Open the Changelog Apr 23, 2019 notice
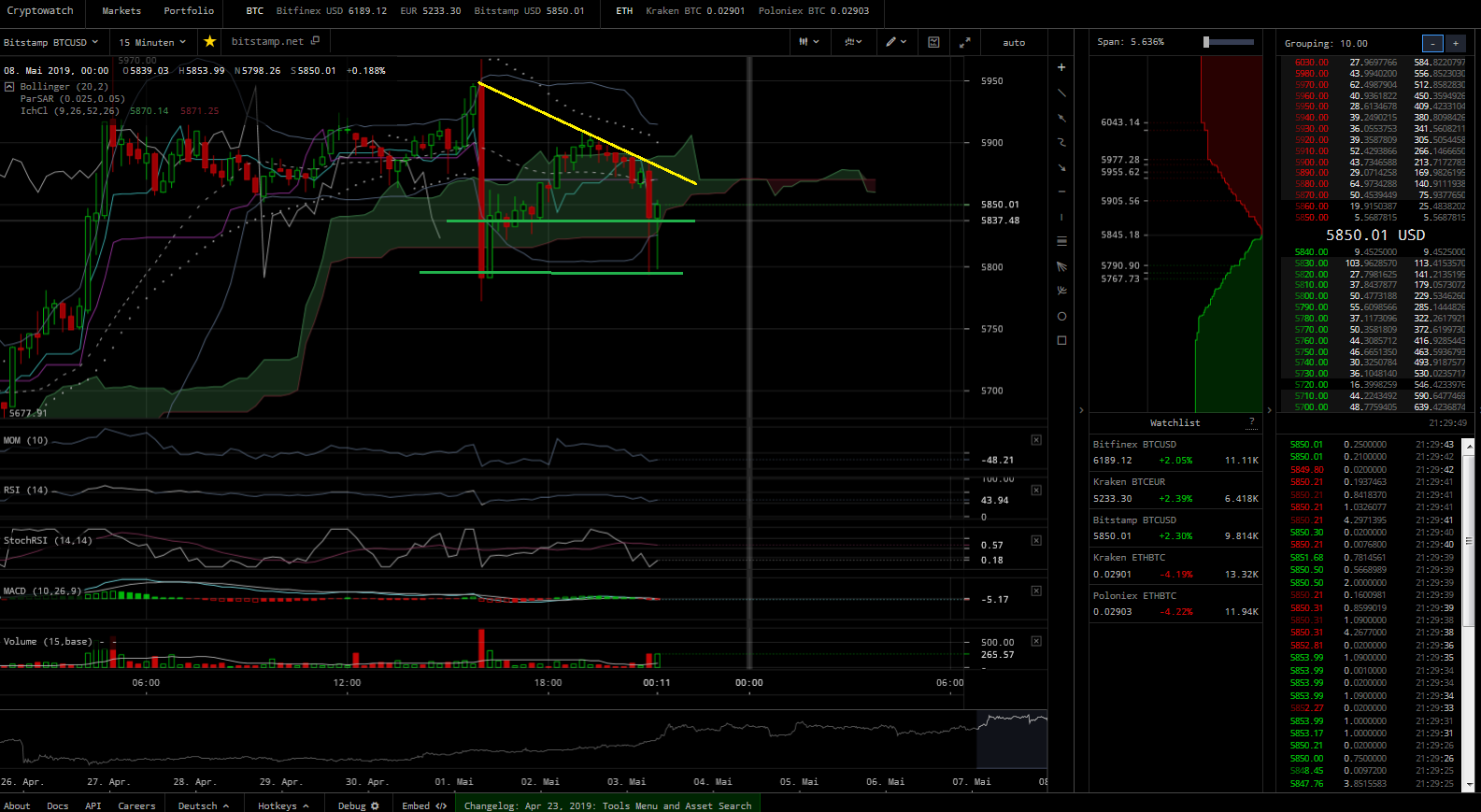 click(607, 805)
